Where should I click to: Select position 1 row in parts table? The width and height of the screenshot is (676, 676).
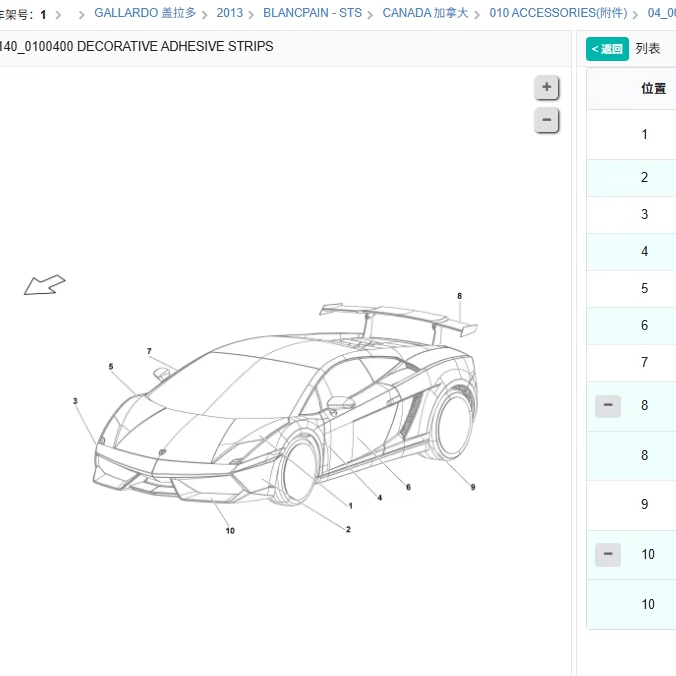644,134
